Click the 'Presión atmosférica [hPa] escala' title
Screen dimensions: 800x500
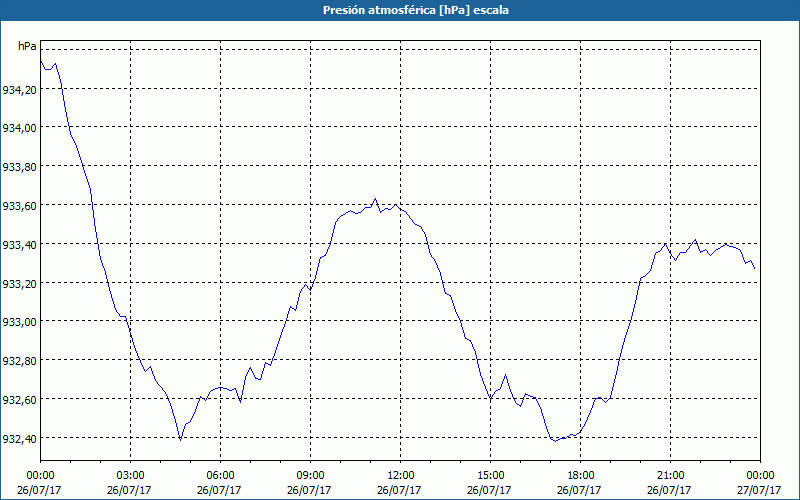(x=416, y=10)
